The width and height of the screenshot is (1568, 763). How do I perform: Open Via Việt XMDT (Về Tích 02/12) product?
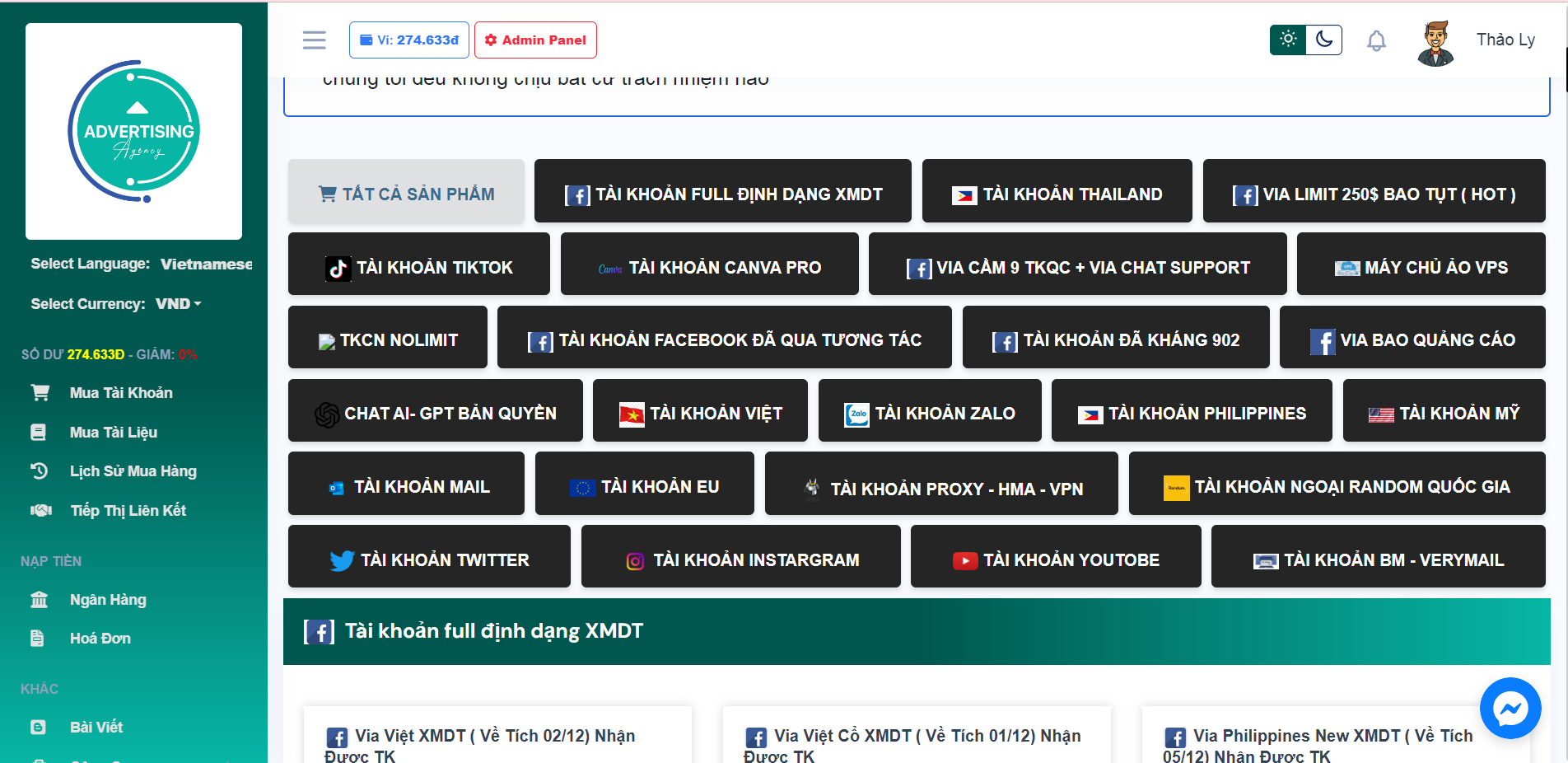click(480, 745)
